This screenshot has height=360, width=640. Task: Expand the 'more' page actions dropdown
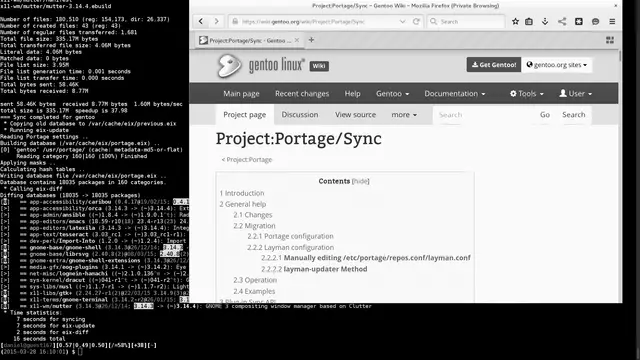coord(404,115)
